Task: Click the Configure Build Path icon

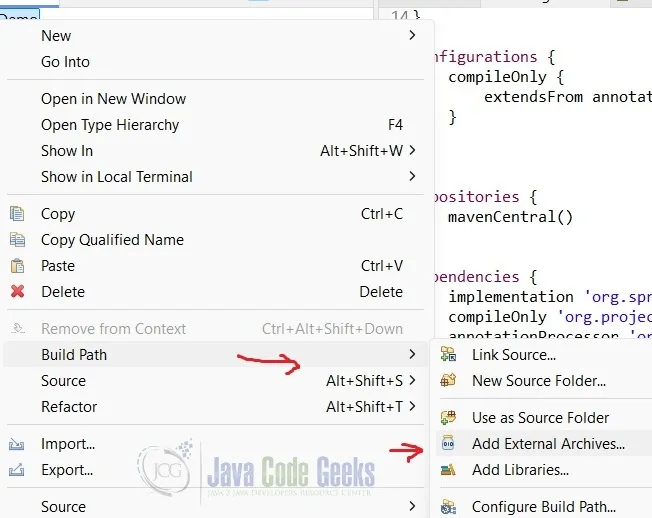Action: pos(448,507)
